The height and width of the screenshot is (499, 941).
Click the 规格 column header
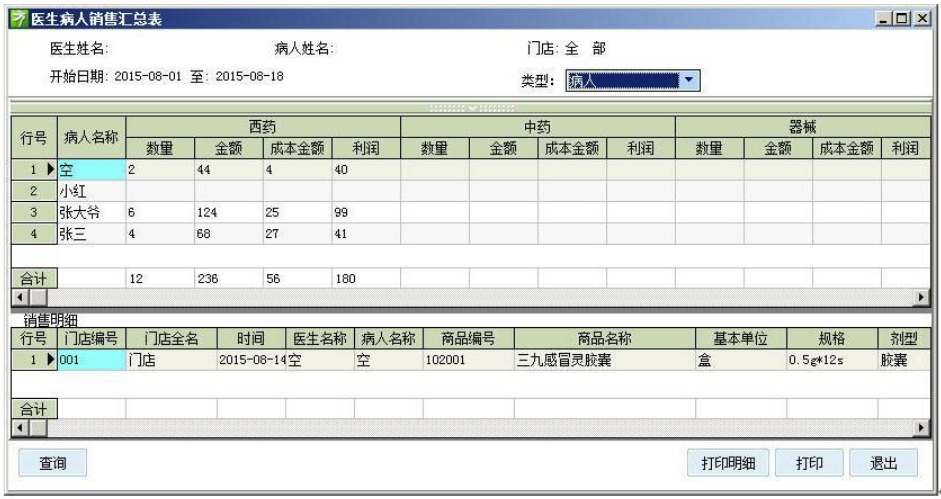(x=832, y=339)
